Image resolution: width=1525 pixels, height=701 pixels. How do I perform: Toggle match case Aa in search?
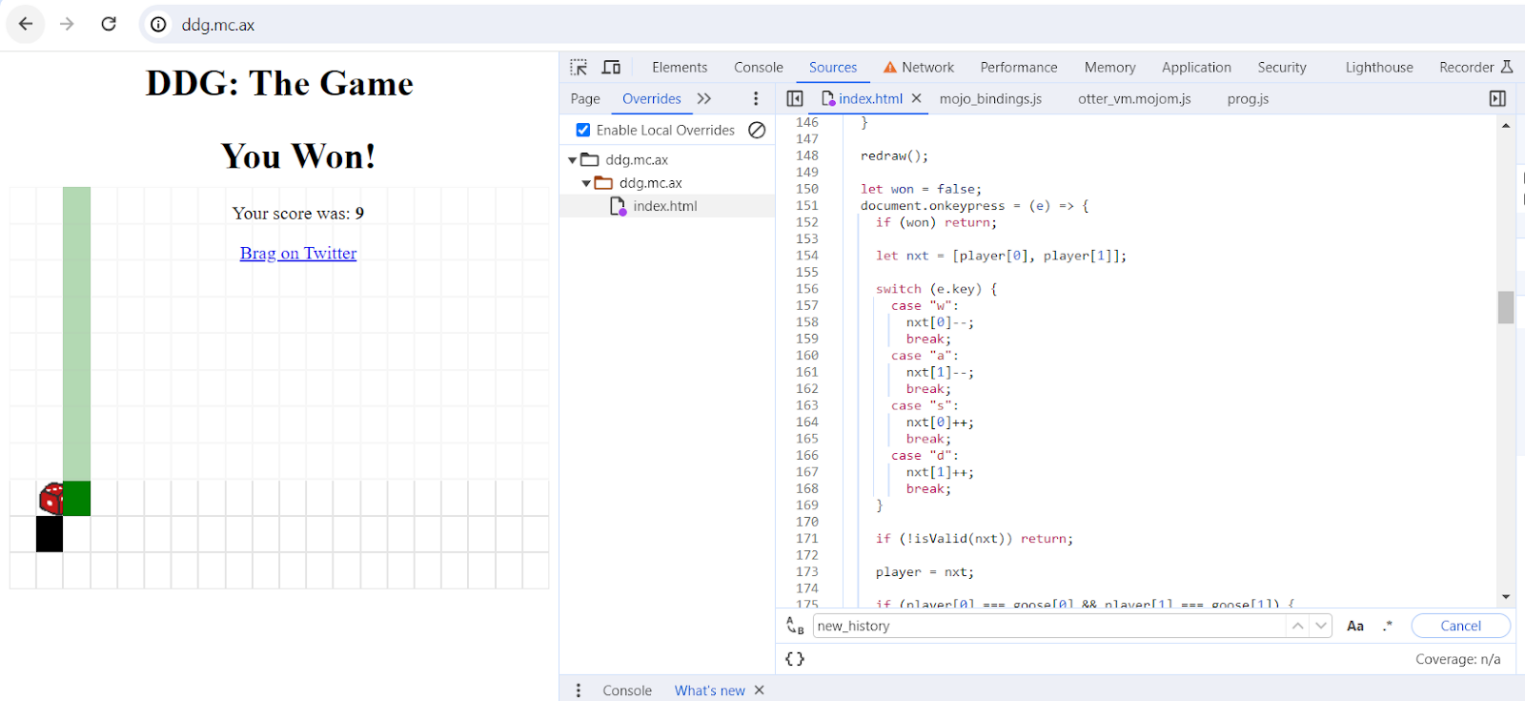tap(1355, 626)
